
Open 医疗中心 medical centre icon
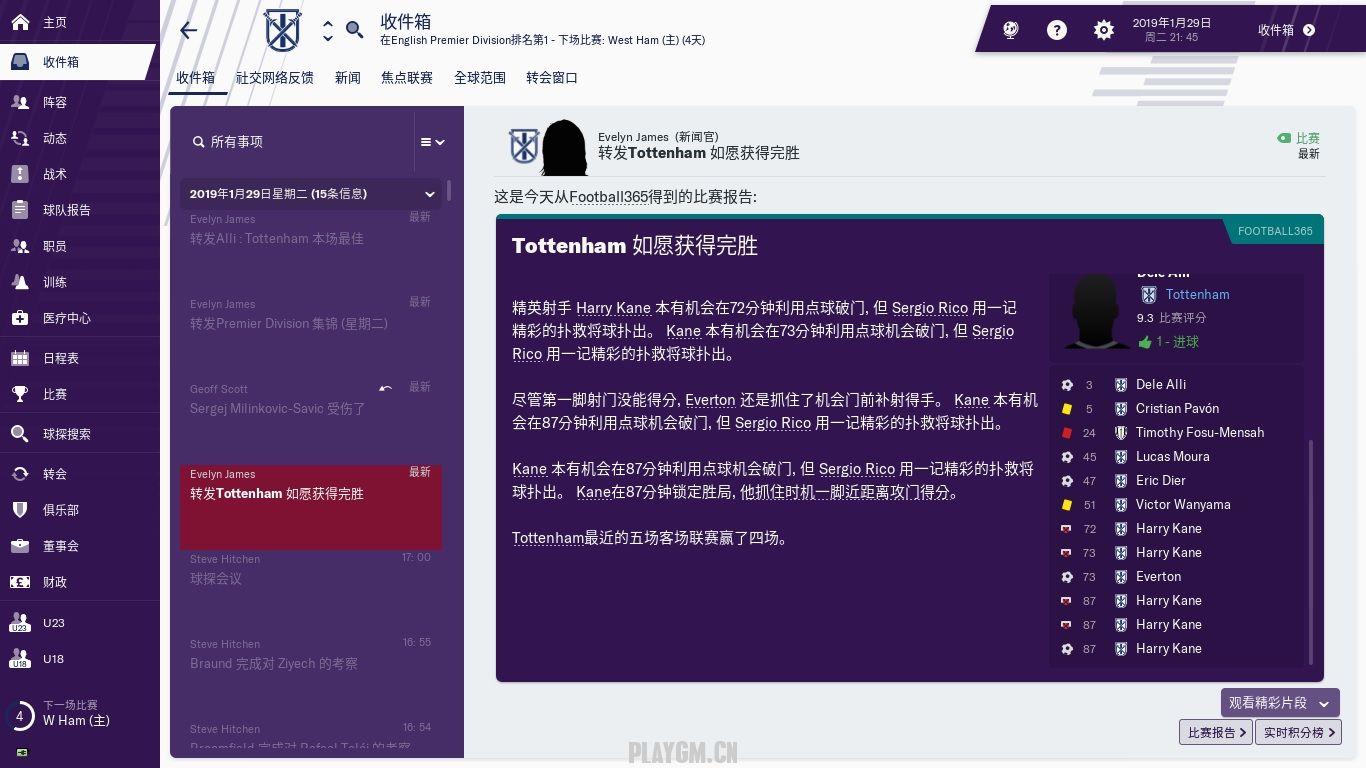coord(20,318)
